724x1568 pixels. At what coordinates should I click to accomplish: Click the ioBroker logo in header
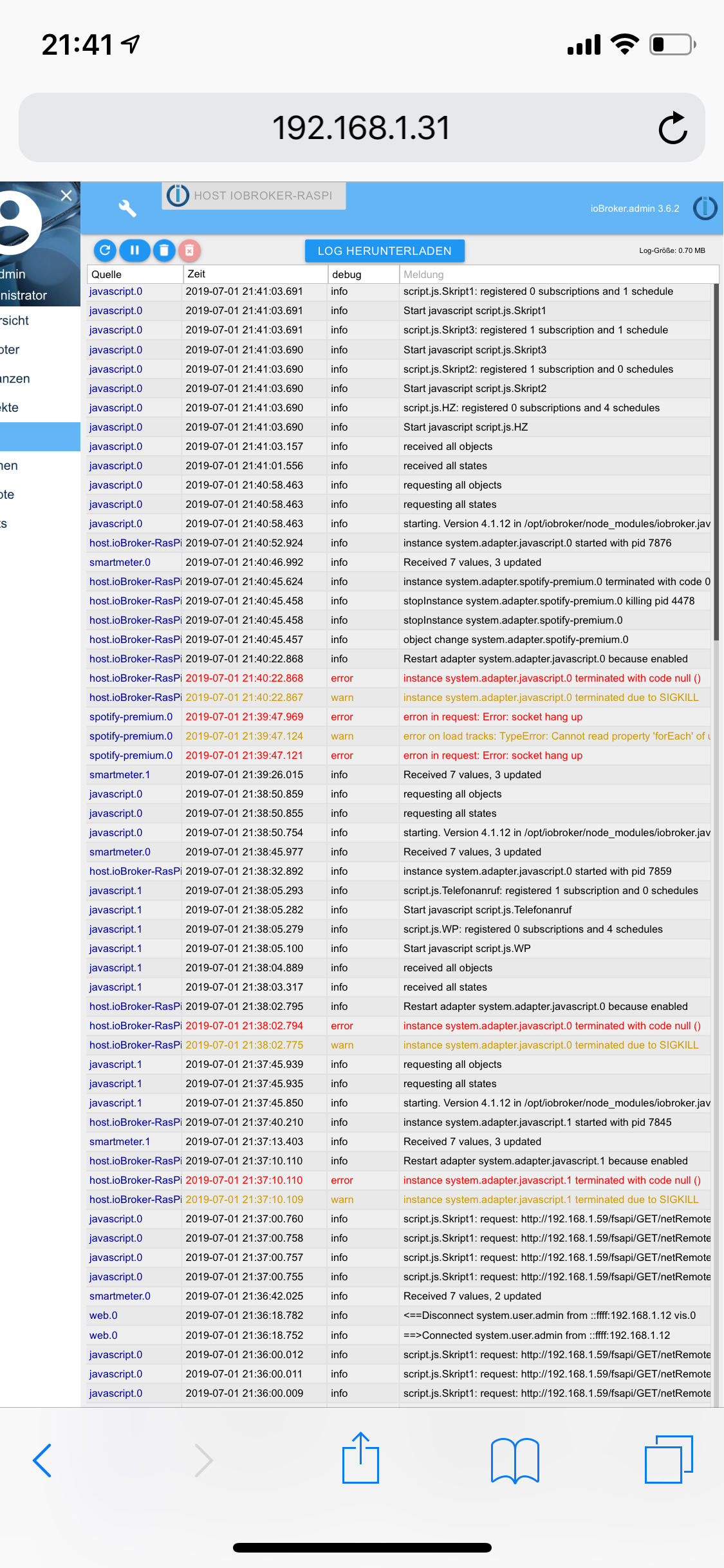click(x=705, y=208)
